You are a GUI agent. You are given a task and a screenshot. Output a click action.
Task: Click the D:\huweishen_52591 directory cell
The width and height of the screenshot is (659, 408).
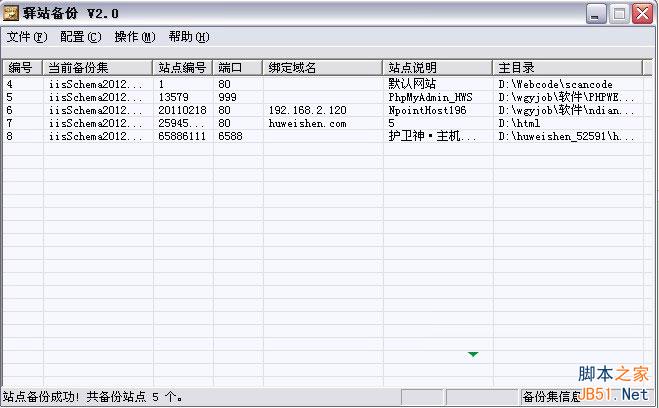point(566,137)
